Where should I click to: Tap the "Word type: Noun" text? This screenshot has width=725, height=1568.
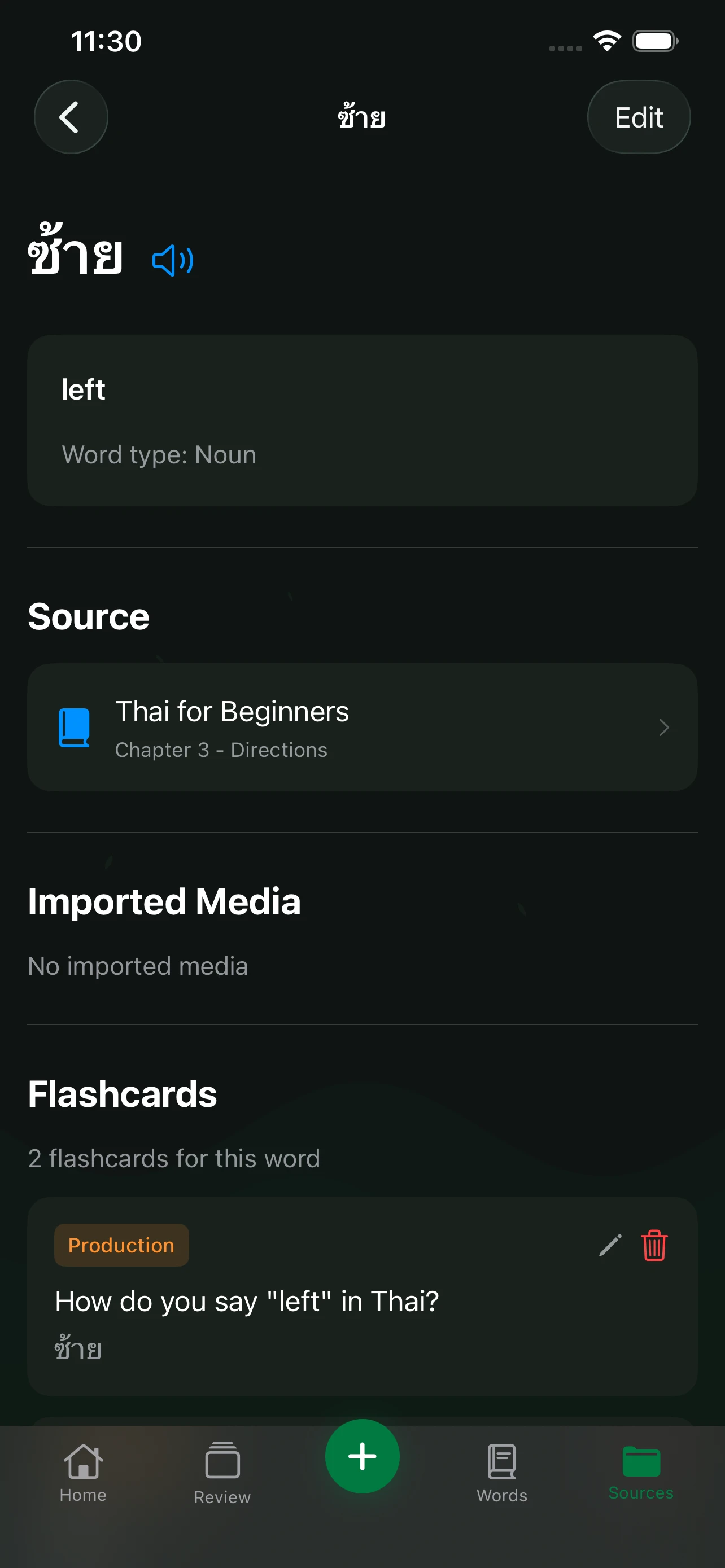click(159, 455)
